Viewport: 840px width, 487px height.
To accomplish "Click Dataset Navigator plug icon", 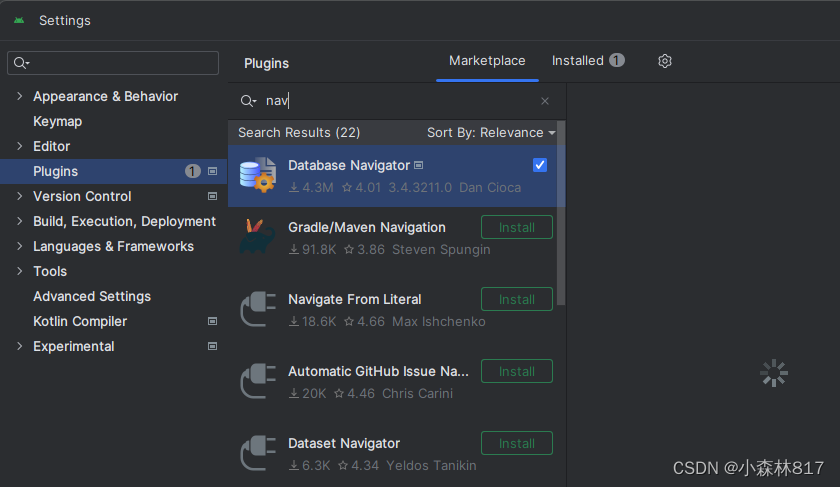I will 258,453.
